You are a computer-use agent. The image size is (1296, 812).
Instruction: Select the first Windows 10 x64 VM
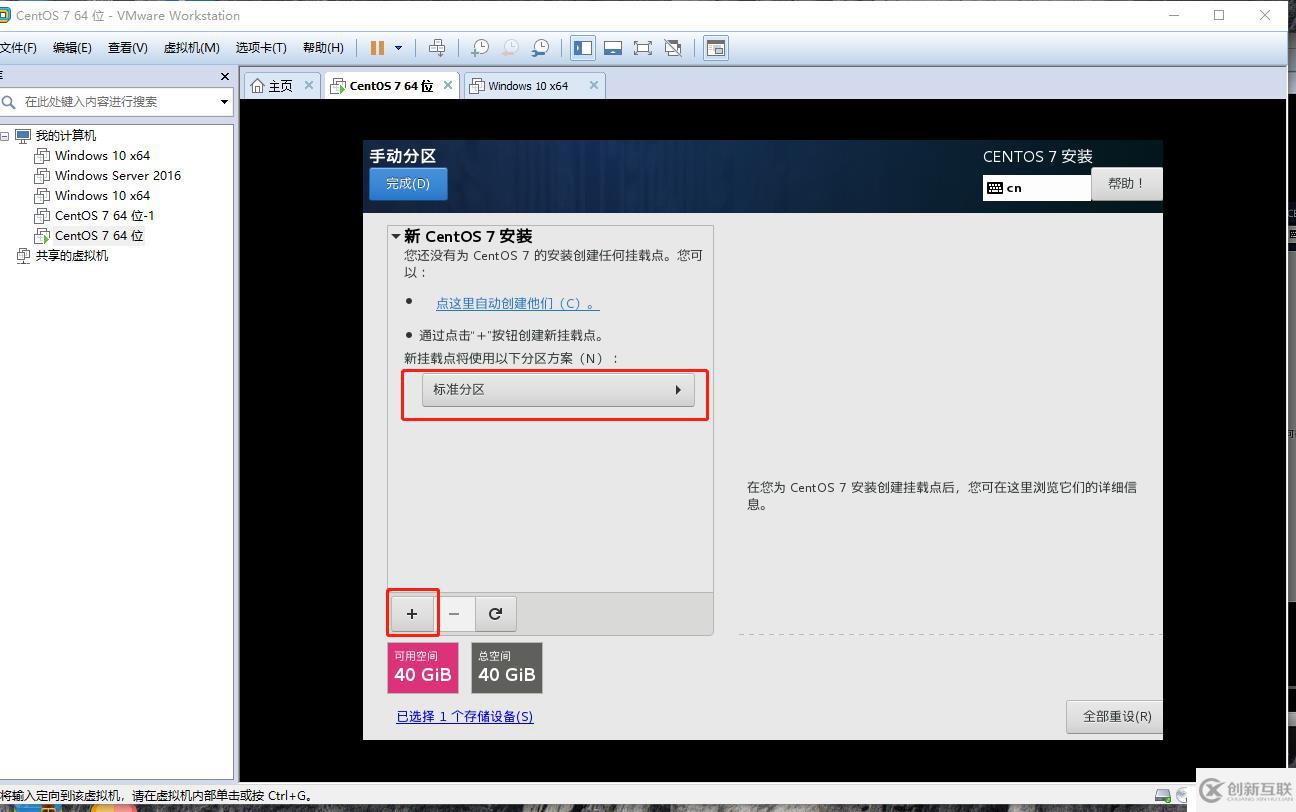pyautogui.click(x=102, y=156)
